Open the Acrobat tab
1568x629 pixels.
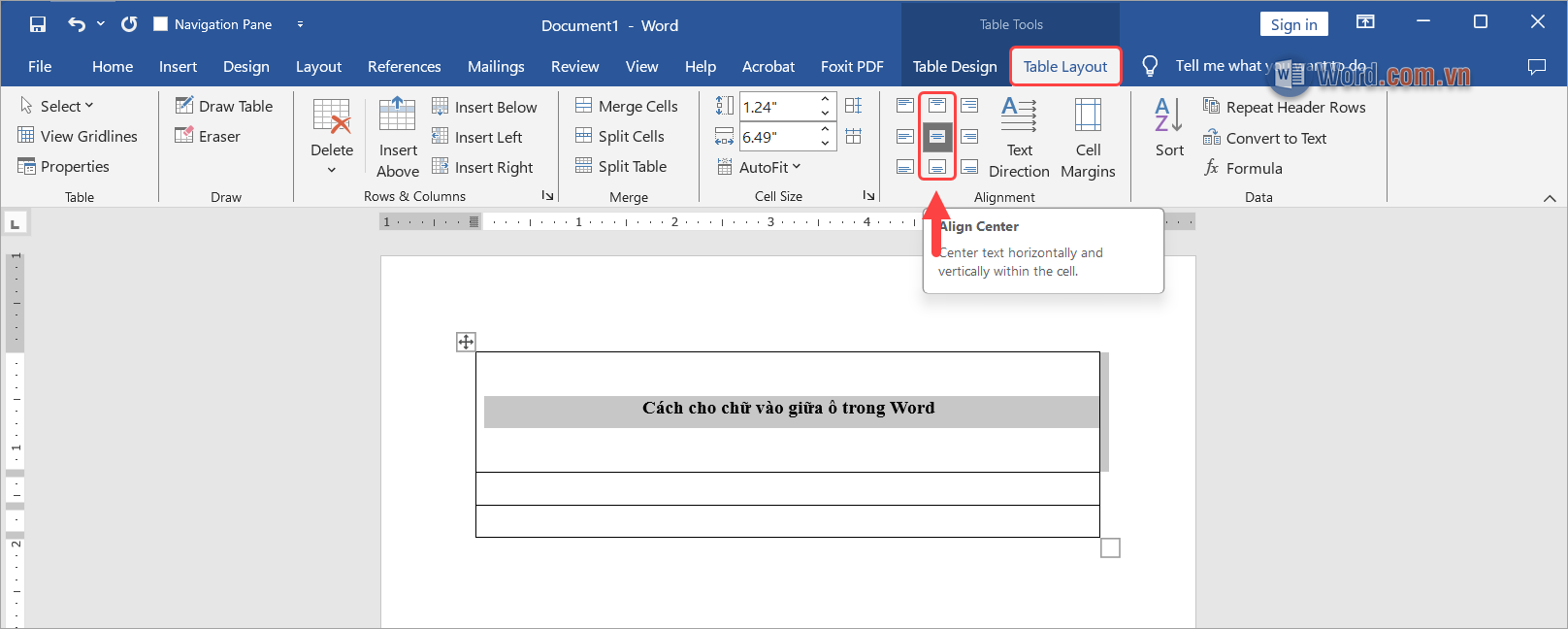click(768, 66)
